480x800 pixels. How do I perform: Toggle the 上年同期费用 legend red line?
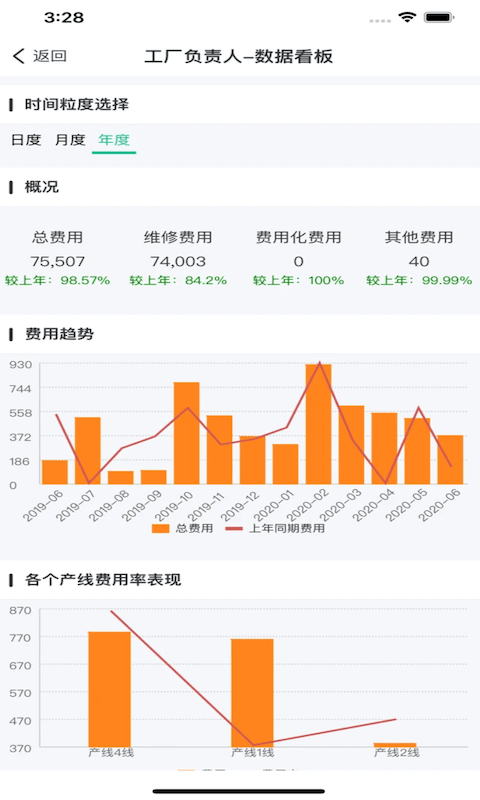point(234,529)
